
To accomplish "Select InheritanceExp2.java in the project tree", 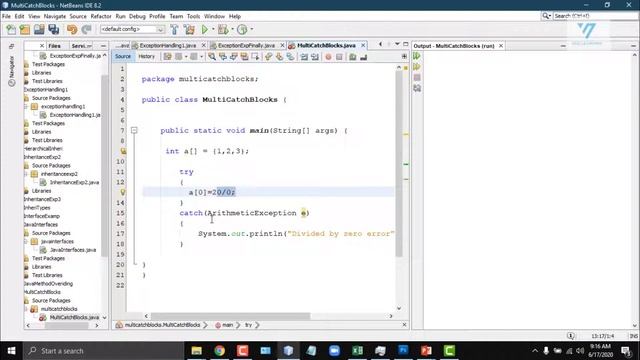I will (74, 182).
